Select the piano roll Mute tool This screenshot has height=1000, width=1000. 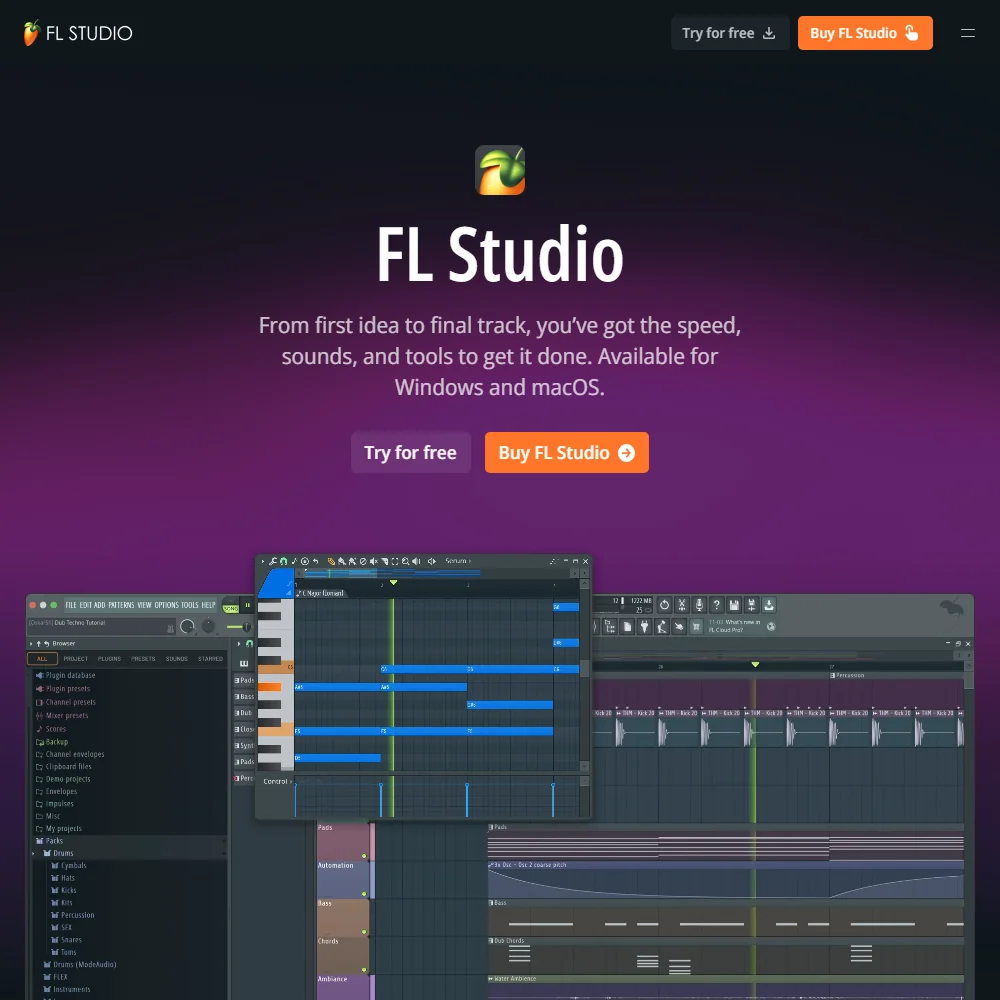click(374, 561)
